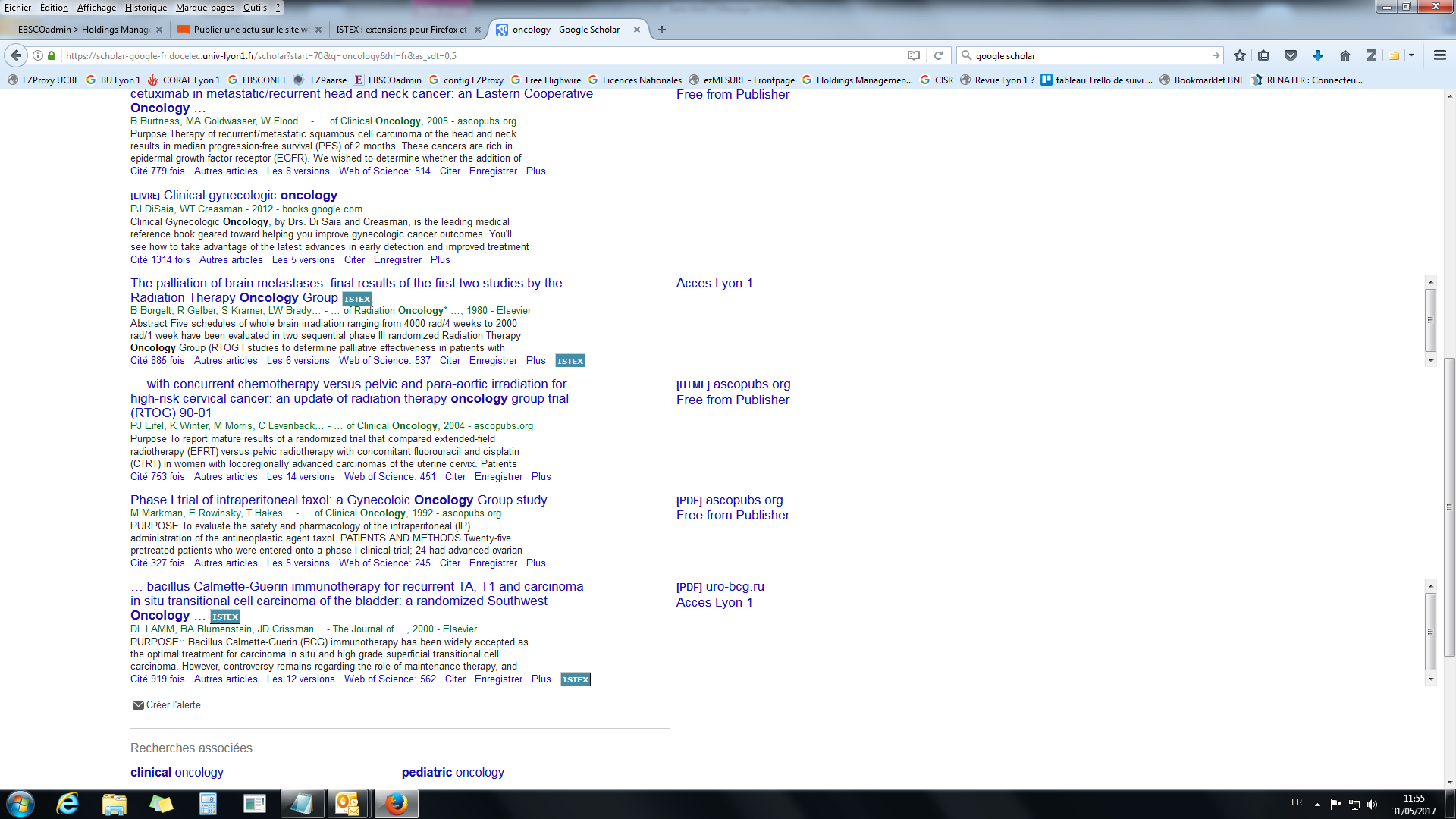Click ISTEX badge beside Web of Science: 537 row
This screenshot has height=819, width=1456.
[570, 361]
